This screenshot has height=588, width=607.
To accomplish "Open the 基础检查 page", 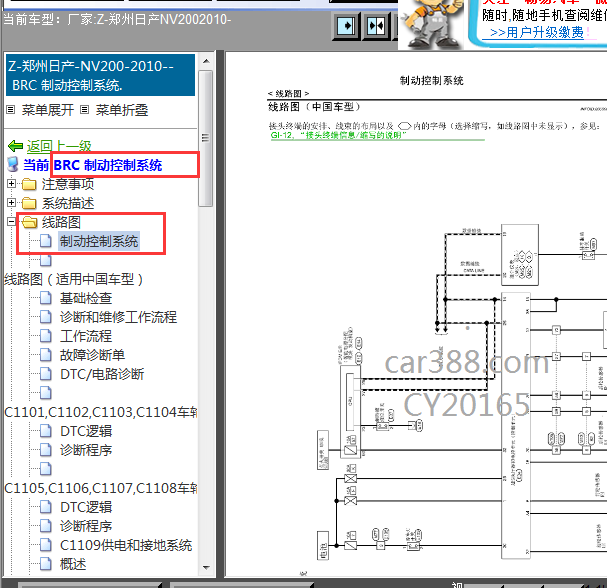I will click(x=86, y=298).
